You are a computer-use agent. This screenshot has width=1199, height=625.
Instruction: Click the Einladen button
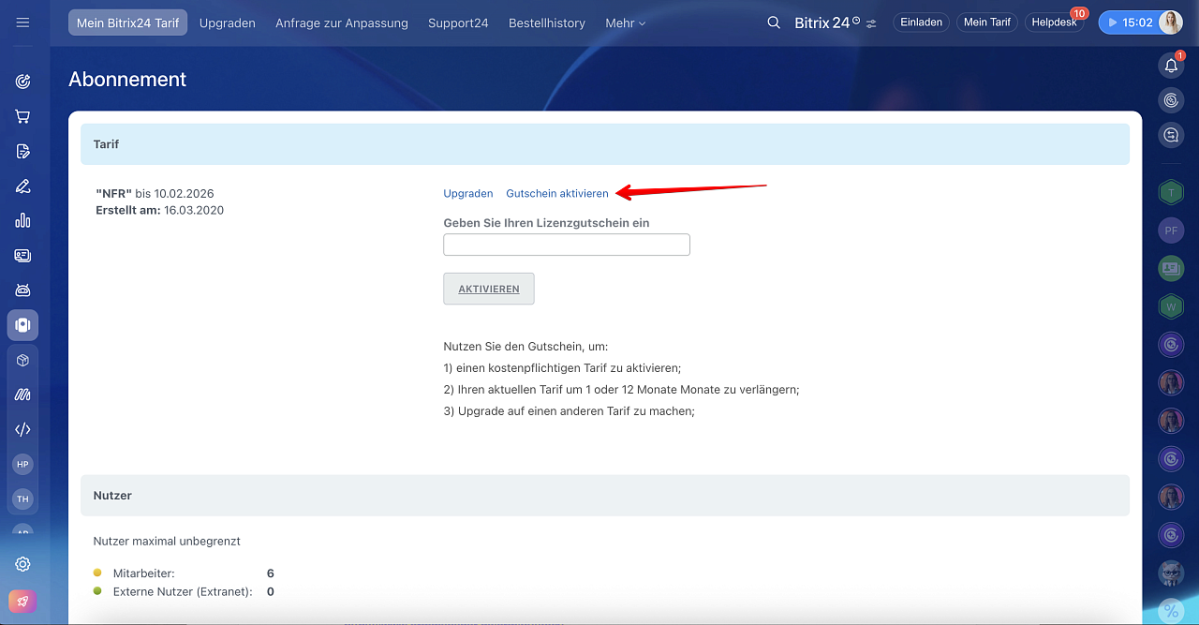(x=920, y=21)
